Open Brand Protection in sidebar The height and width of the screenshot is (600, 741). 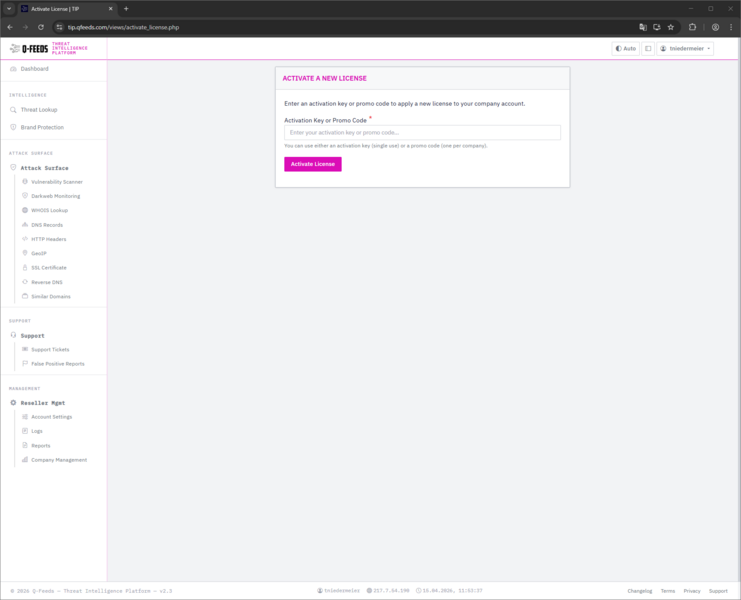coord(42,127)
